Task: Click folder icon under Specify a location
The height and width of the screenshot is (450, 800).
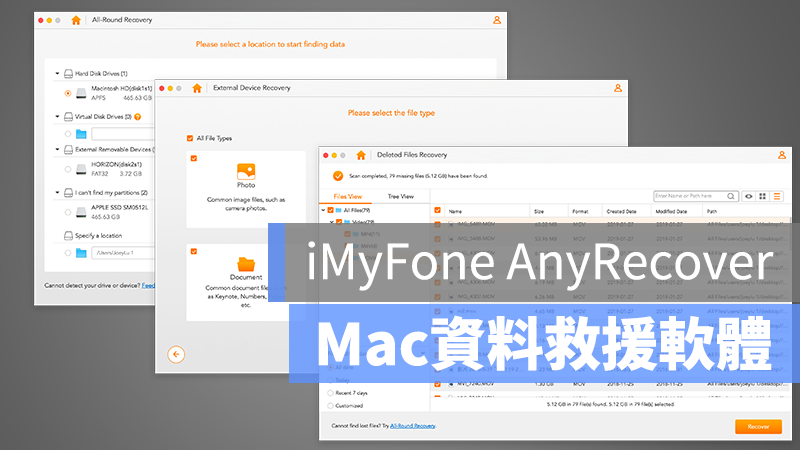Action: point(81,253)
